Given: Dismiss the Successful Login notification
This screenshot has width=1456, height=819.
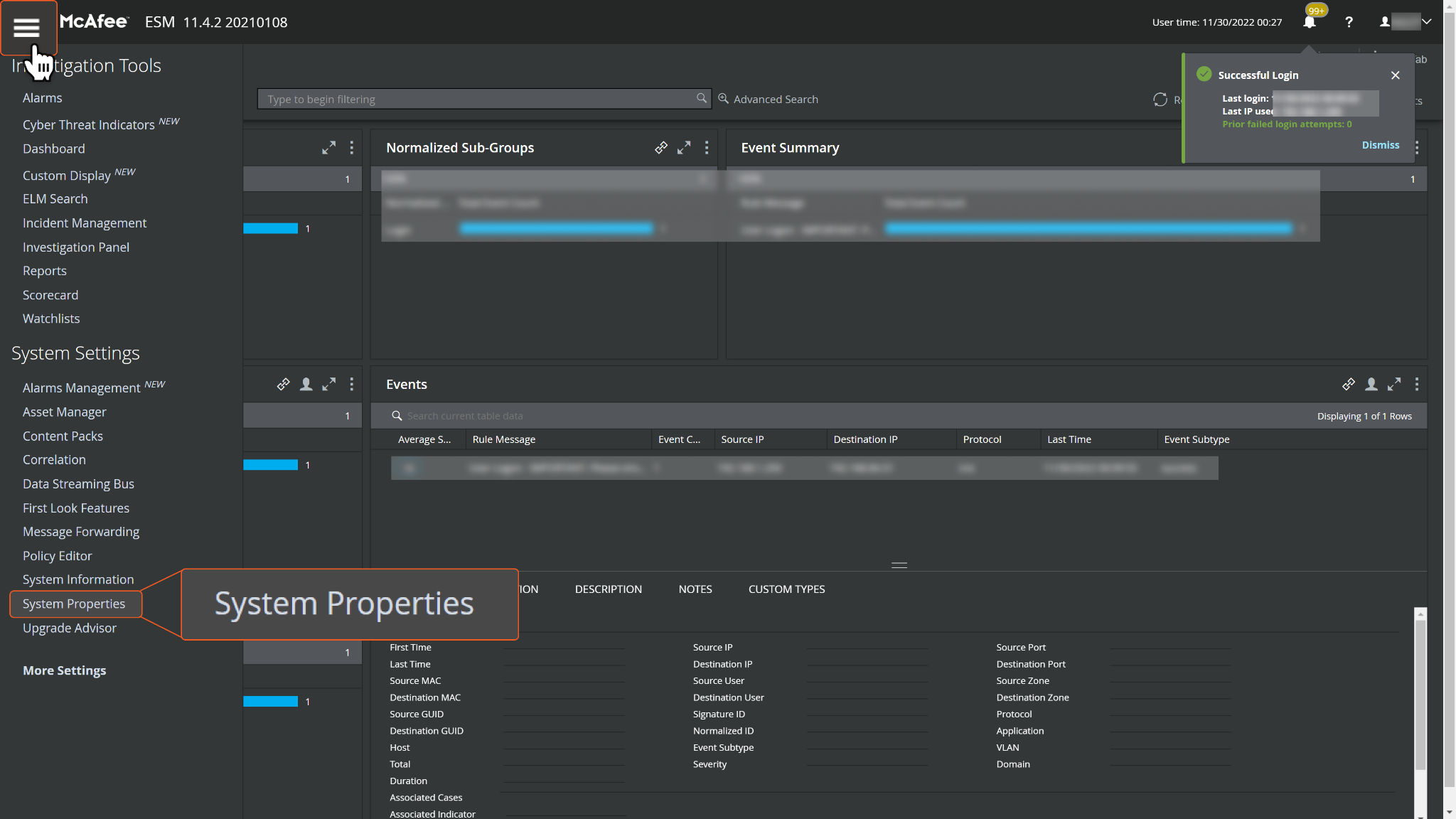Looking at the screenshot, I should click(1380, 145).
